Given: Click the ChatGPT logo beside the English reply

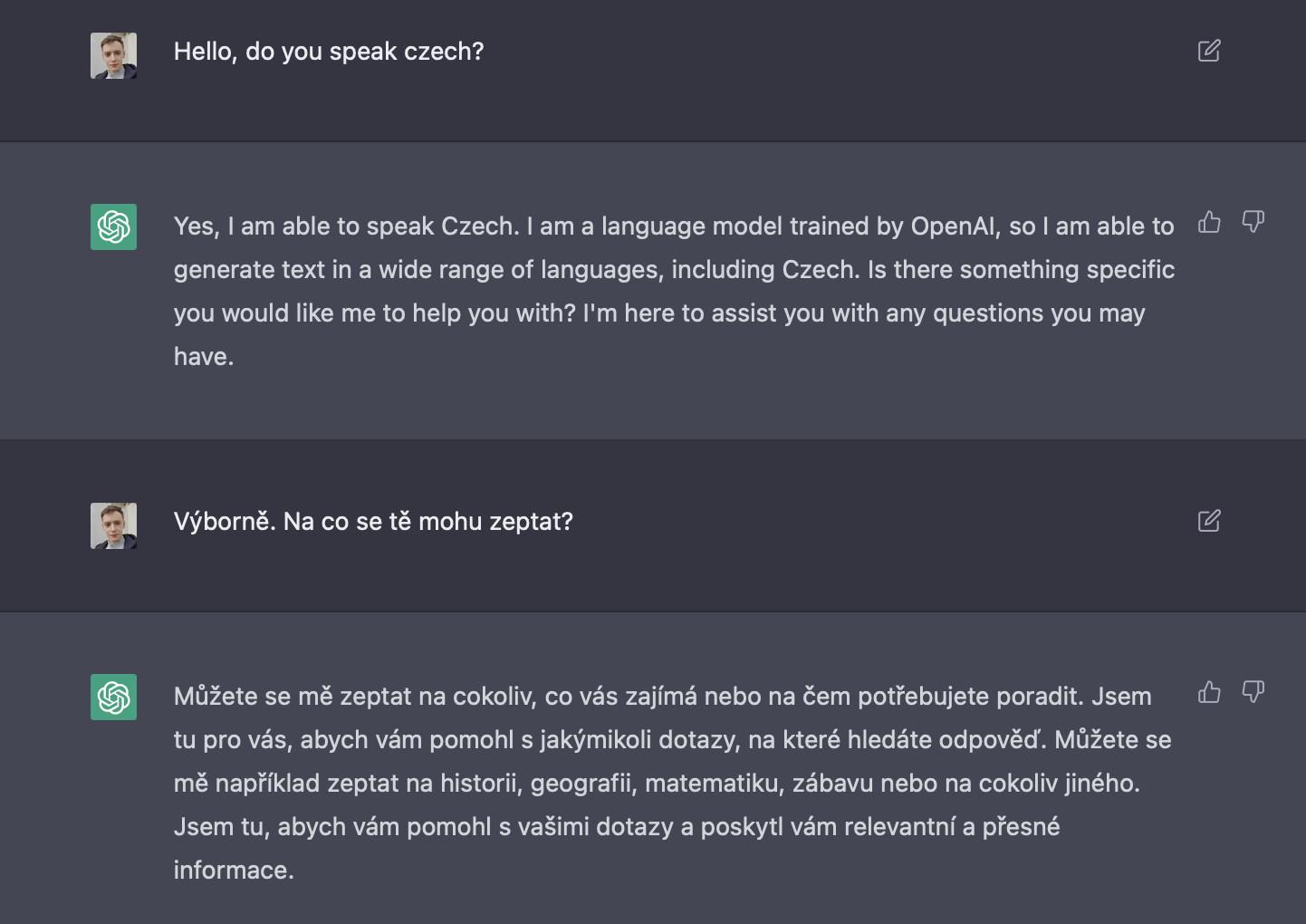Looking at the screenshot, I should pos(113,226).
